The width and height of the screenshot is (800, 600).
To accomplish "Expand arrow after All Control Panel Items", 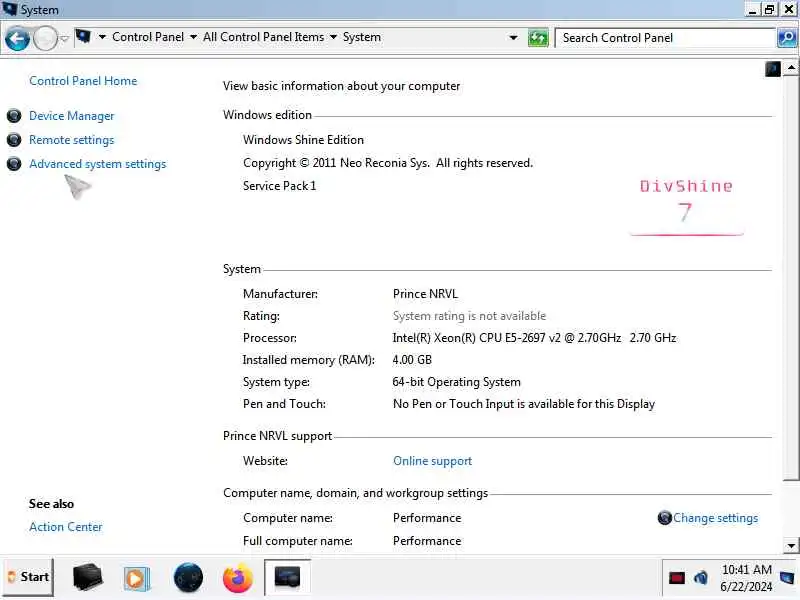I will point(333,37).
